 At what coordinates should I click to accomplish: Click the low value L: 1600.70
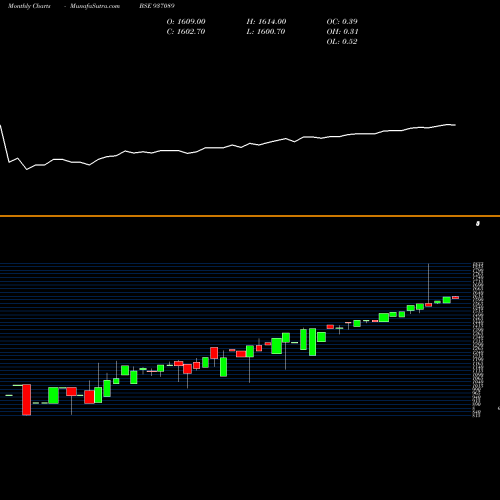(266, 32)
